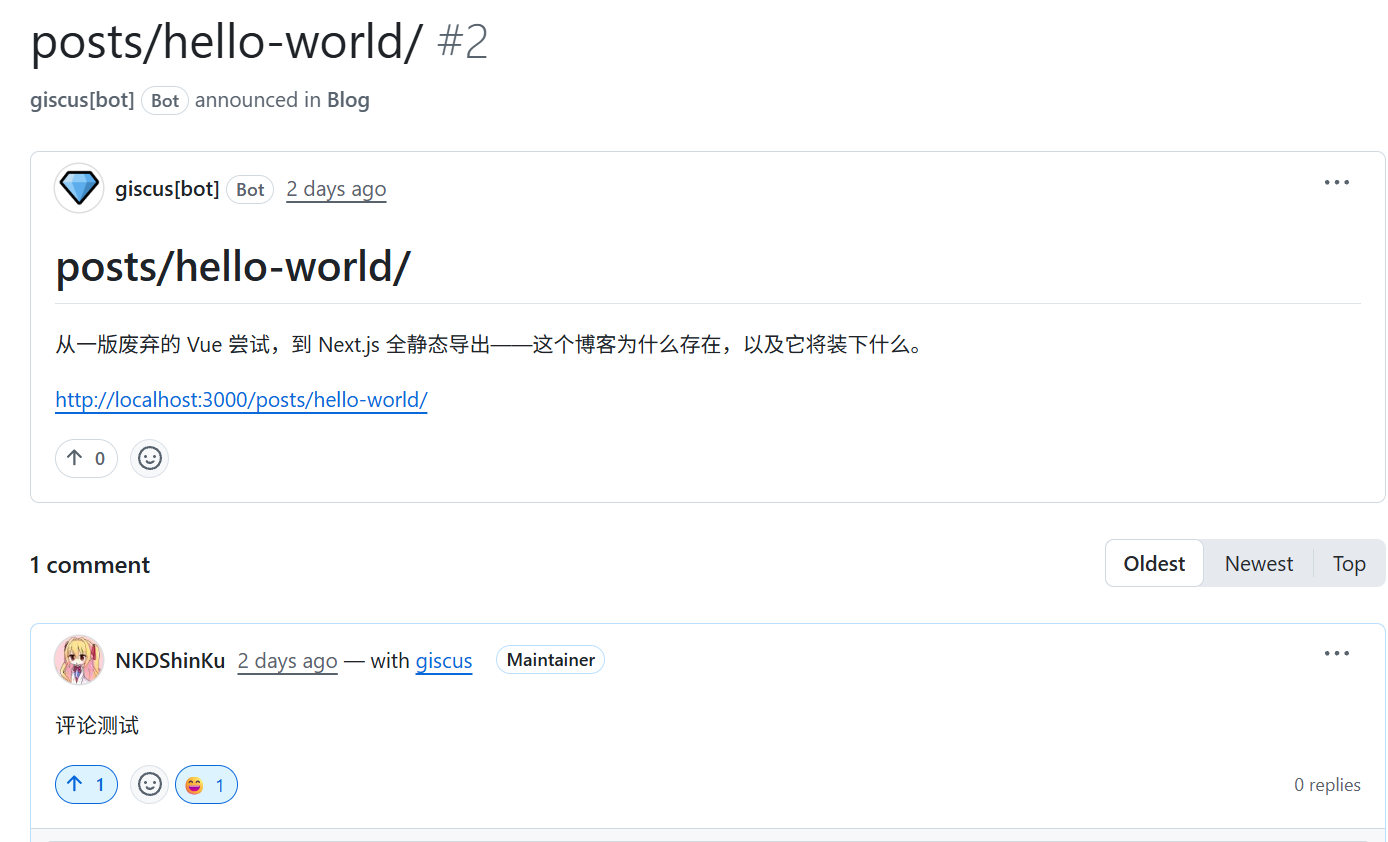Open the post's 2 days ago timestamp
1388x842 pixels.
tap(336, 189)
